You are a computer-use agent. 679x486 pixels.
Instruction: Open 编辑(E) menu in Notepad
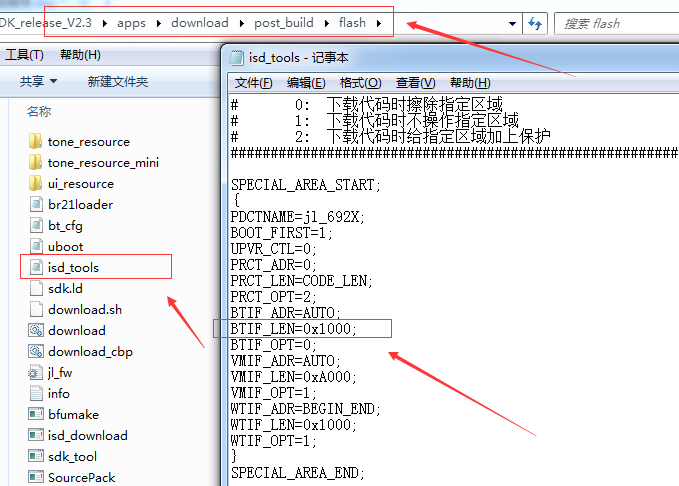tap(306, 83)
